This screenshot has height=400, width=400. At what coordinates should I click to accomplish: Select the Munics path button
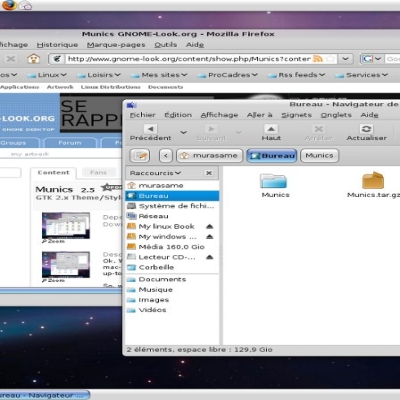(x=319, y=156)
